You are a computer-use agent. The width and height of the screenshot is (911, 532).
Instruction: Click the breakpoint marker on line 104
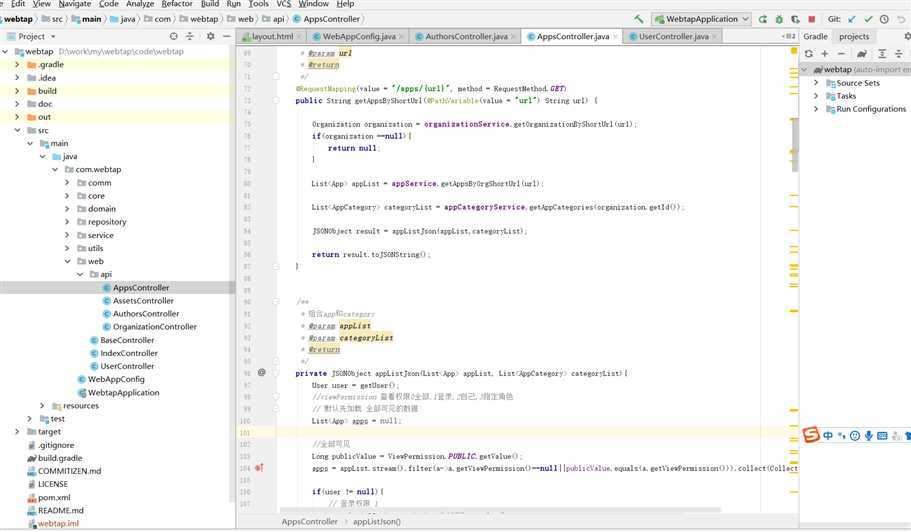[x=259, y=468]
